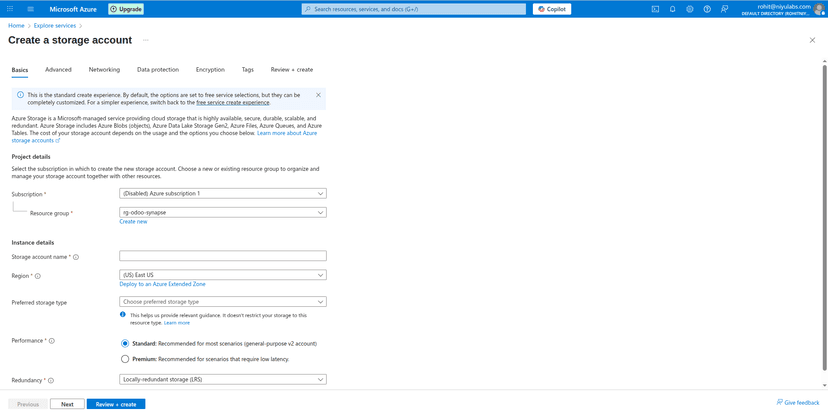Click the Region info icon
Viewport: 828px width, 412px height.
point(38,276)
